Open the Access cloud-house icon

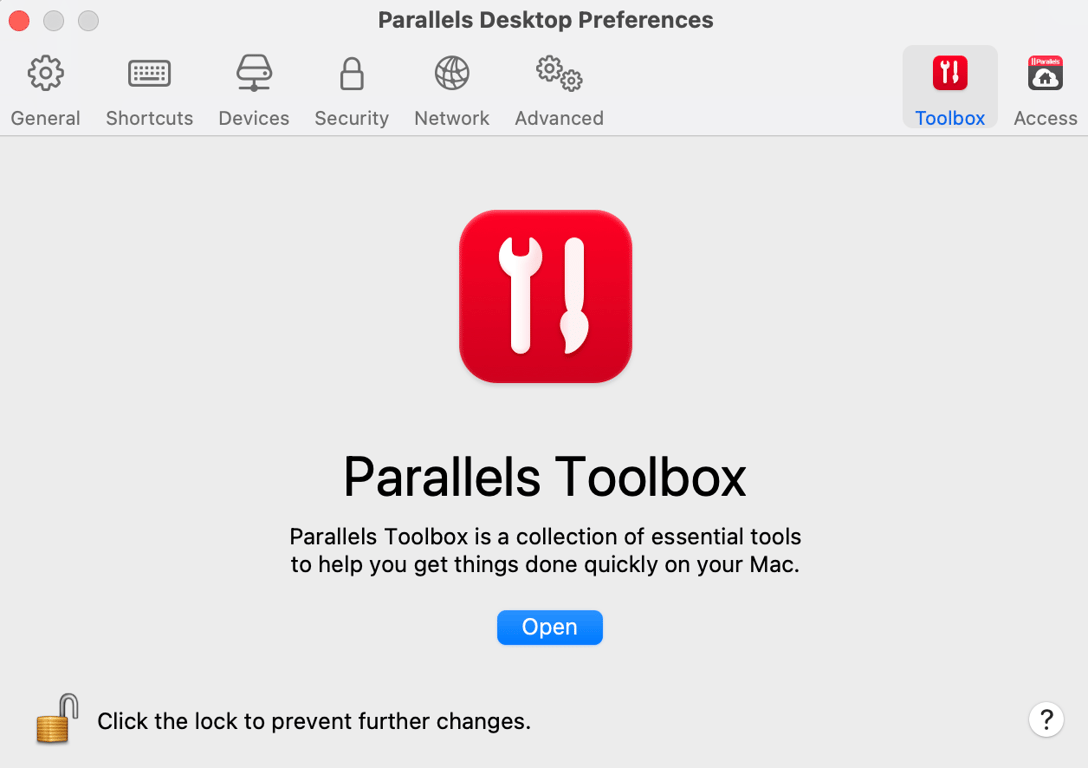(1045, 73)
